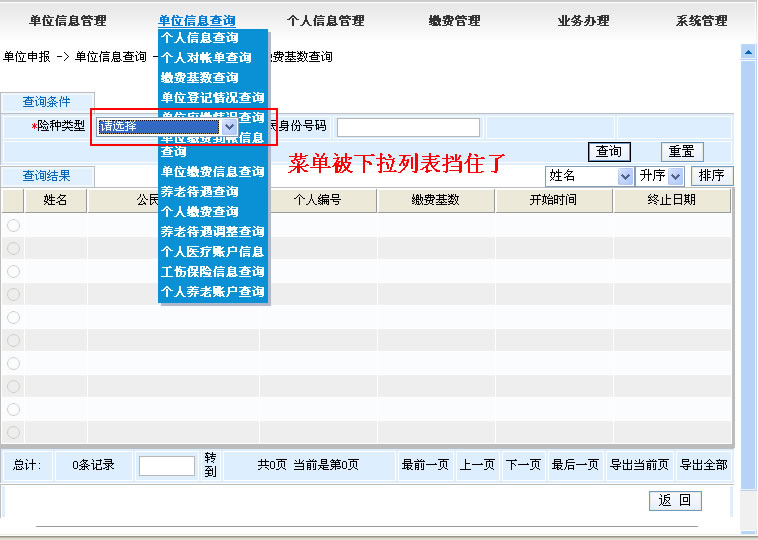Choose 个人养老账户查询 menu entry
Viewport: 758px width, 540px height.
(x=213, y=292)
